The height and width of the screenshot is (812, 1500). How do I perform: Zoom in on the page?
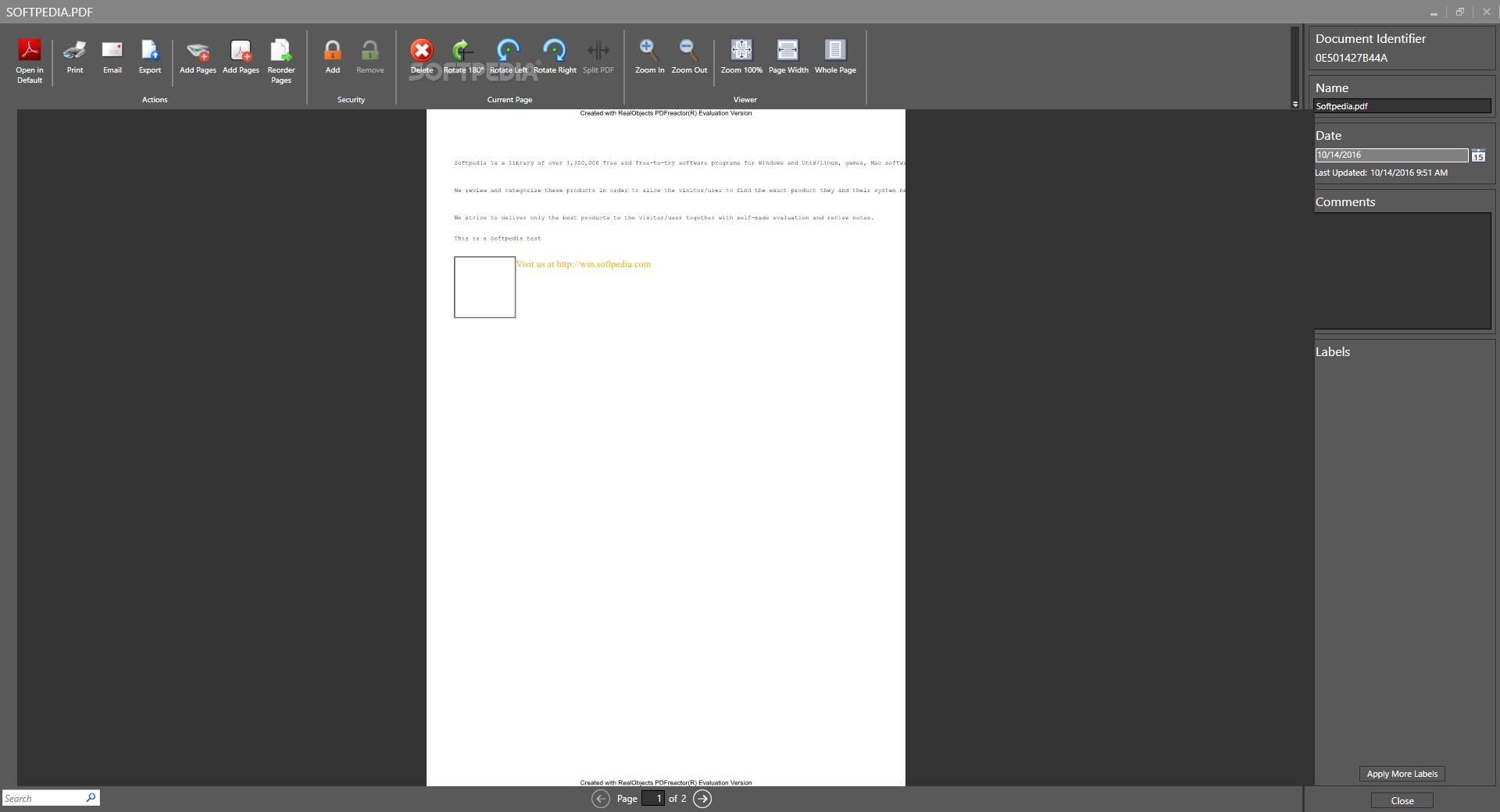point(650,56)
